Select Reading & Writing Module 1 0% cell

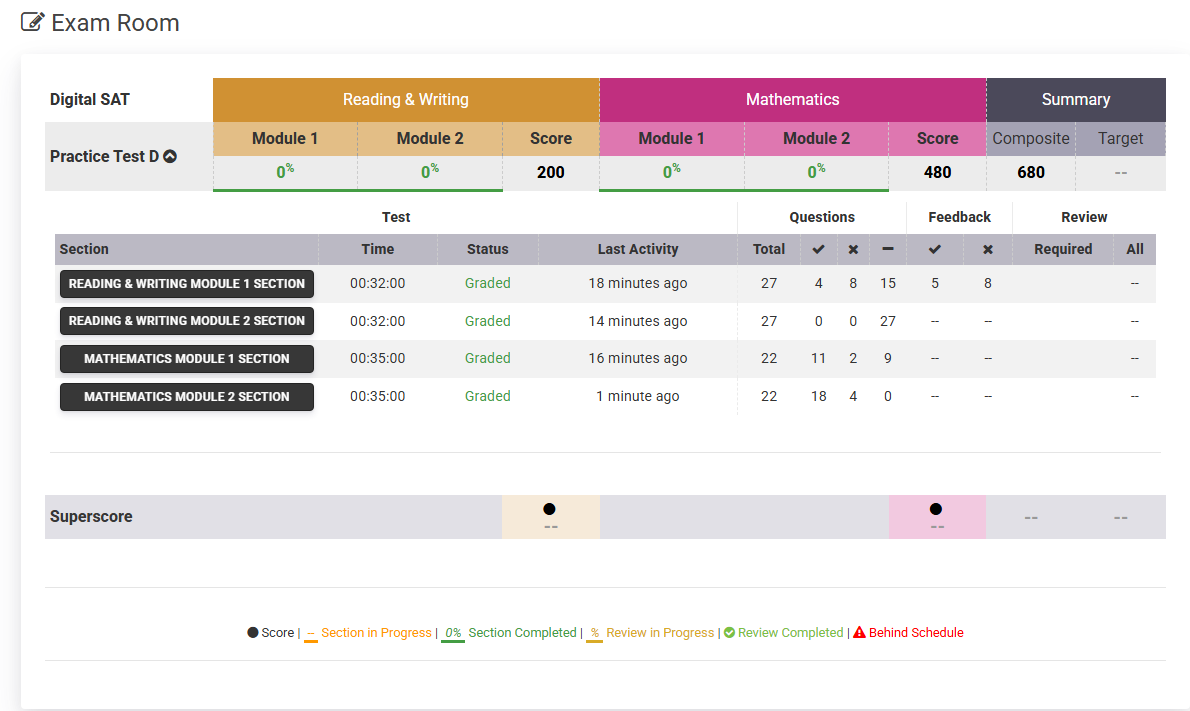285,172
